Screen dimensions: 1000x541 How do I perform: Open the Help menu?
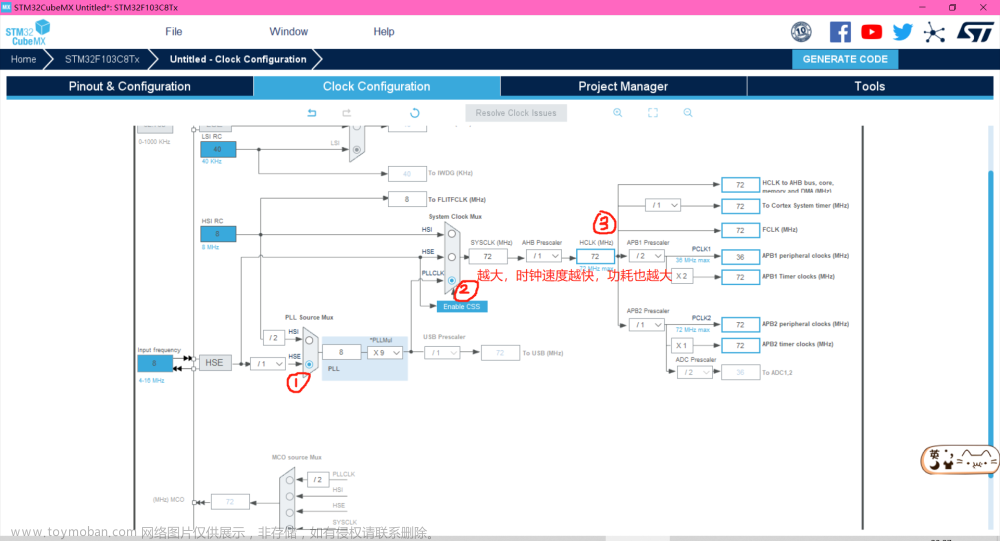[384, 32]
